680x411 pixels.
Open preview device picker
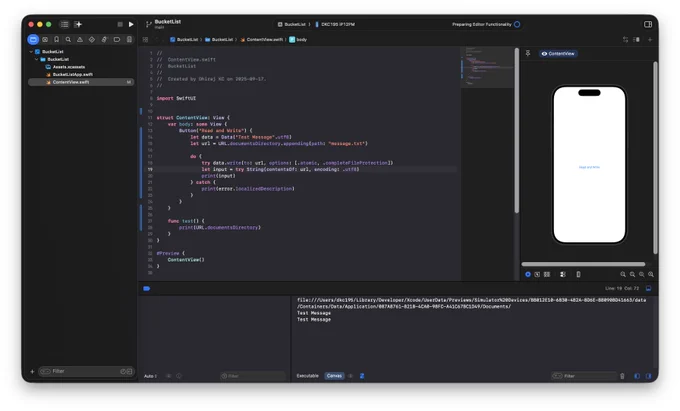[x=578, y=274]
